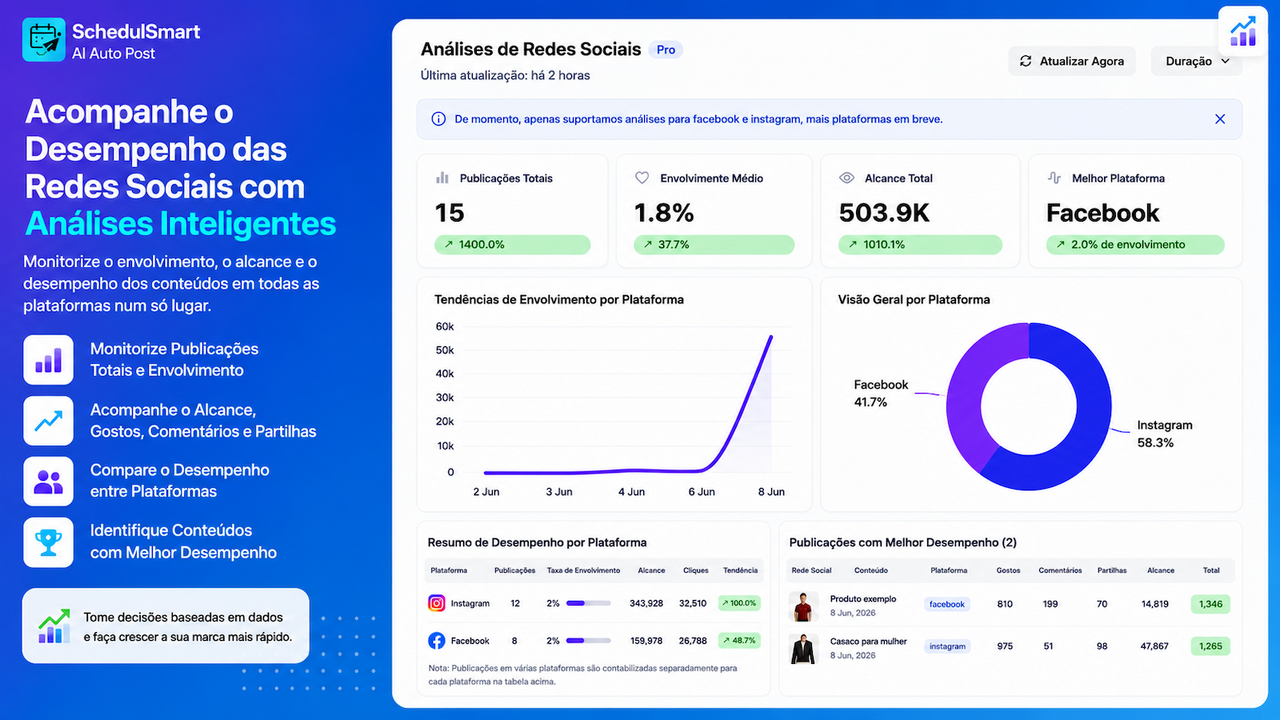Dismiss the platform support notice banner
The image size is (1280, 720).
[x=1220, y=119]
